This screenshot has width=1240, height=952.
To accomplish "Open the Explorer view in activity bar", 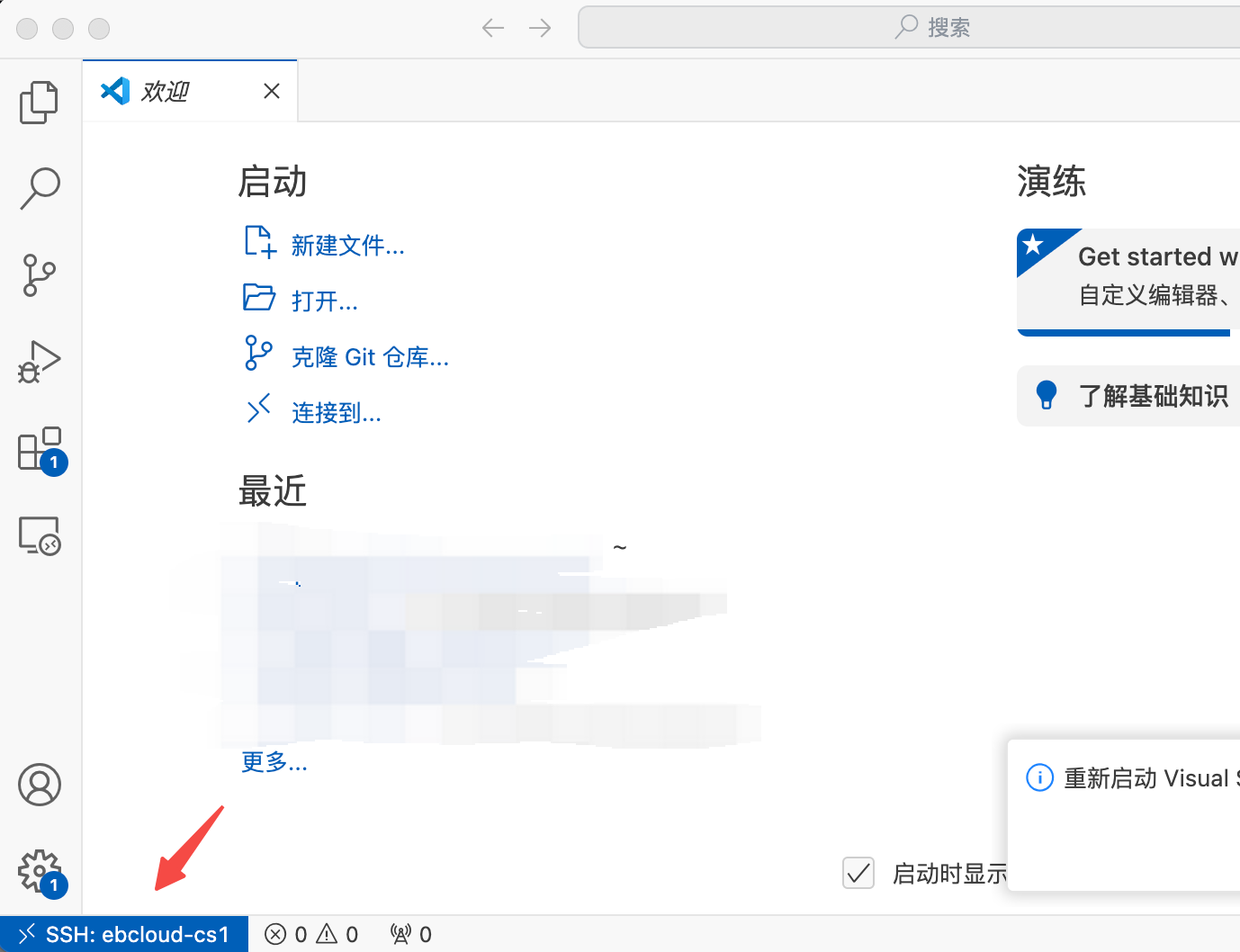I will 39,102.
